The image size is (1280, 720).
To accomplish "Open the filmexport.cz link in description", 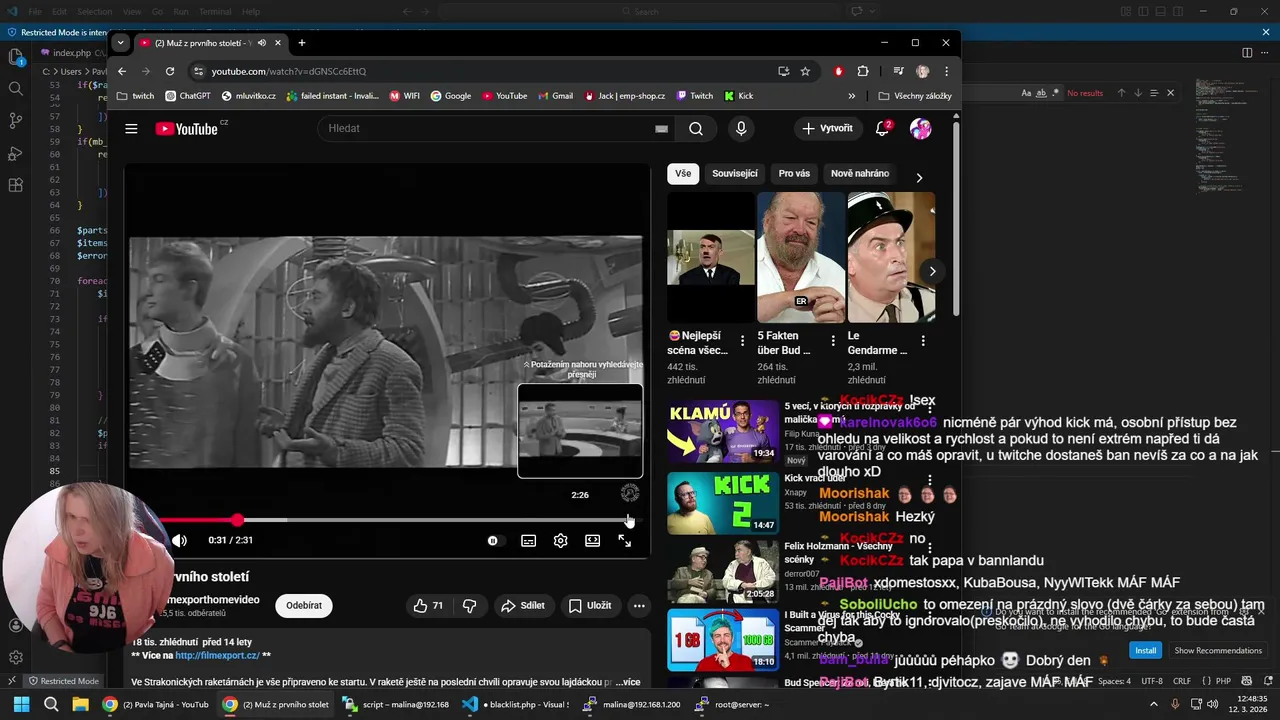I will pos(217,656).
